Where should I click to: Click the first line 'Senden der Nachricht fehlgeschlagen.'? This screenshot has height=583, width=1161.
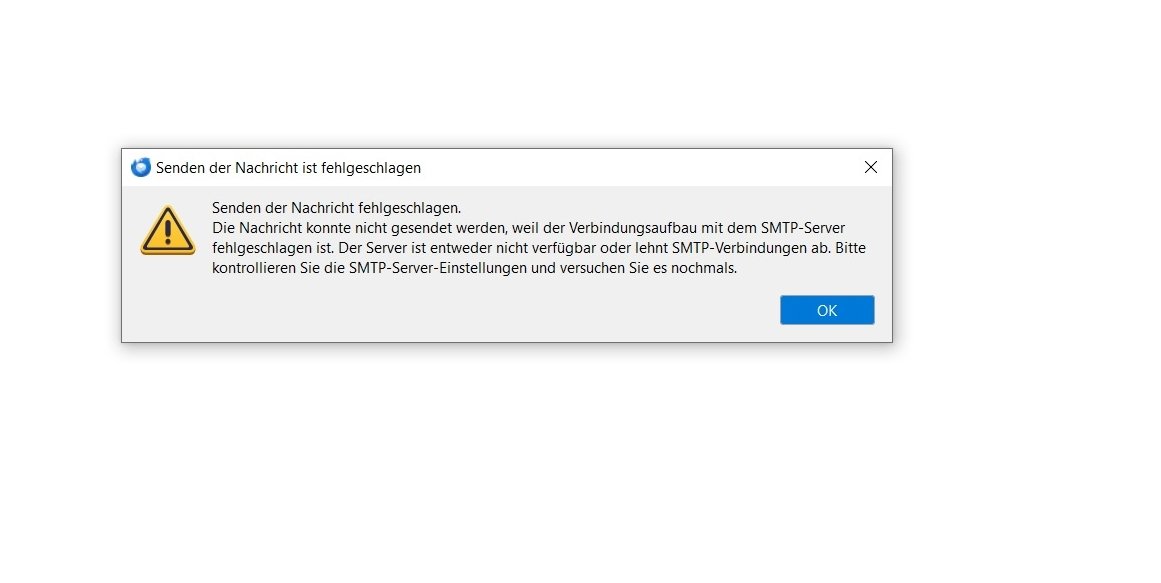[x=336, y=208]
